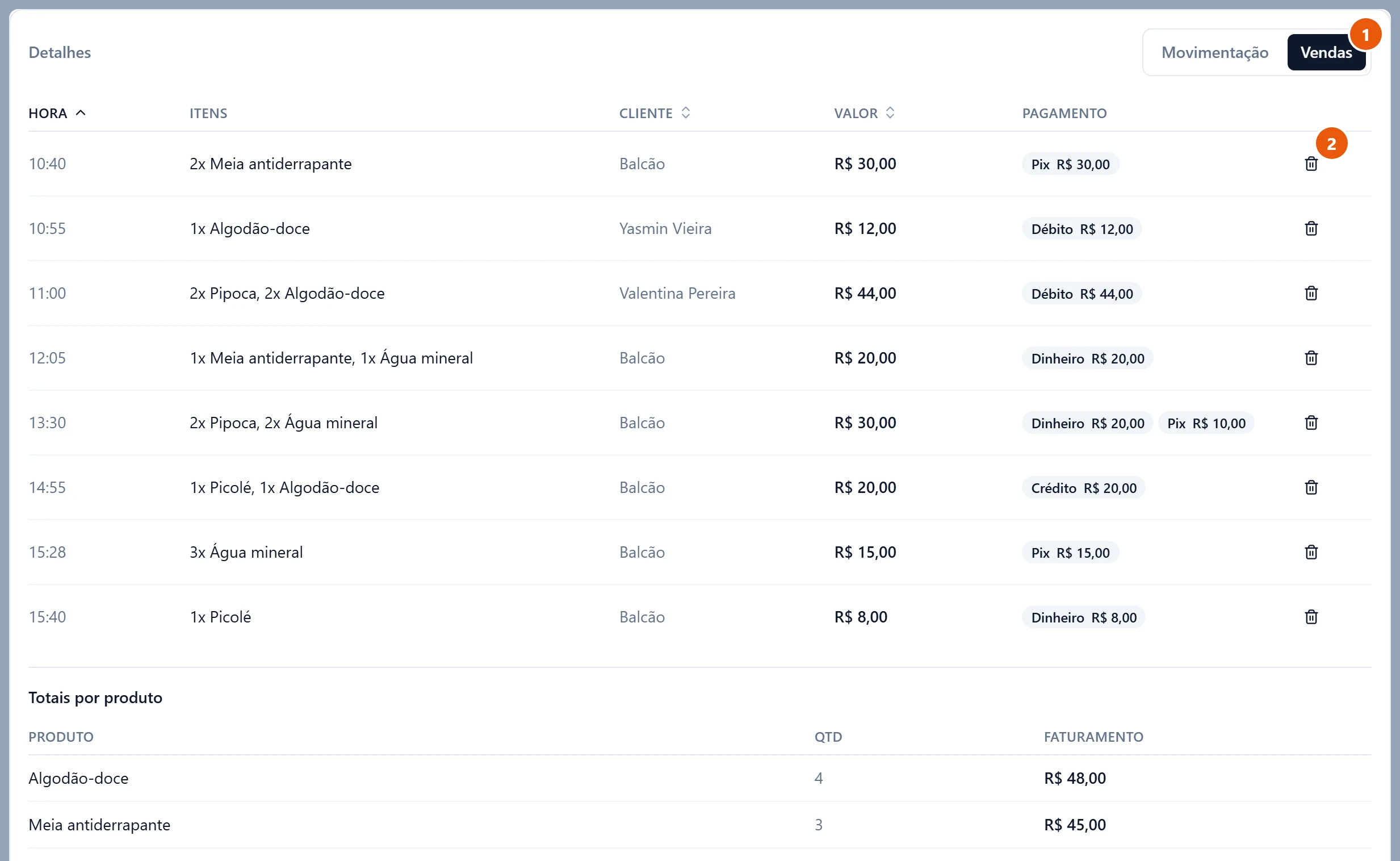Click the Dinheiro R$ 8,00 payment badge
The height and width of the screenshot is (861, 1400).
pos(1084,617)
